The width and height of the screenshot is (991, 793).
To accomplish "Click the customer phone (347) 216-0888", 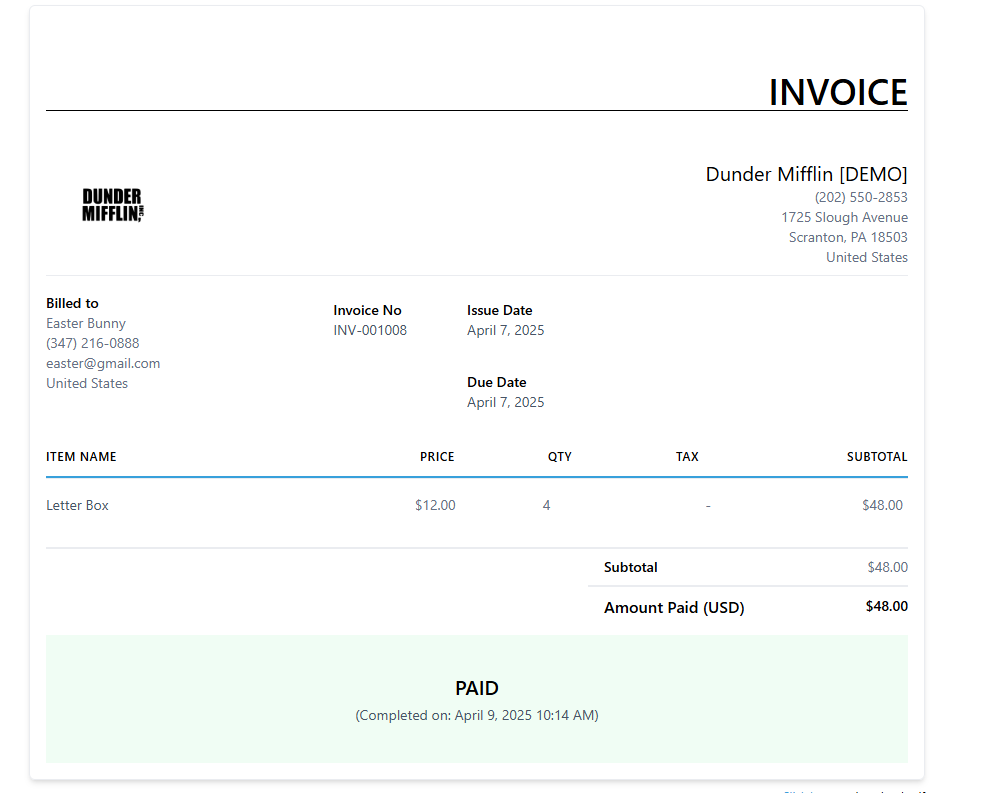I will (x=93, y=343).
